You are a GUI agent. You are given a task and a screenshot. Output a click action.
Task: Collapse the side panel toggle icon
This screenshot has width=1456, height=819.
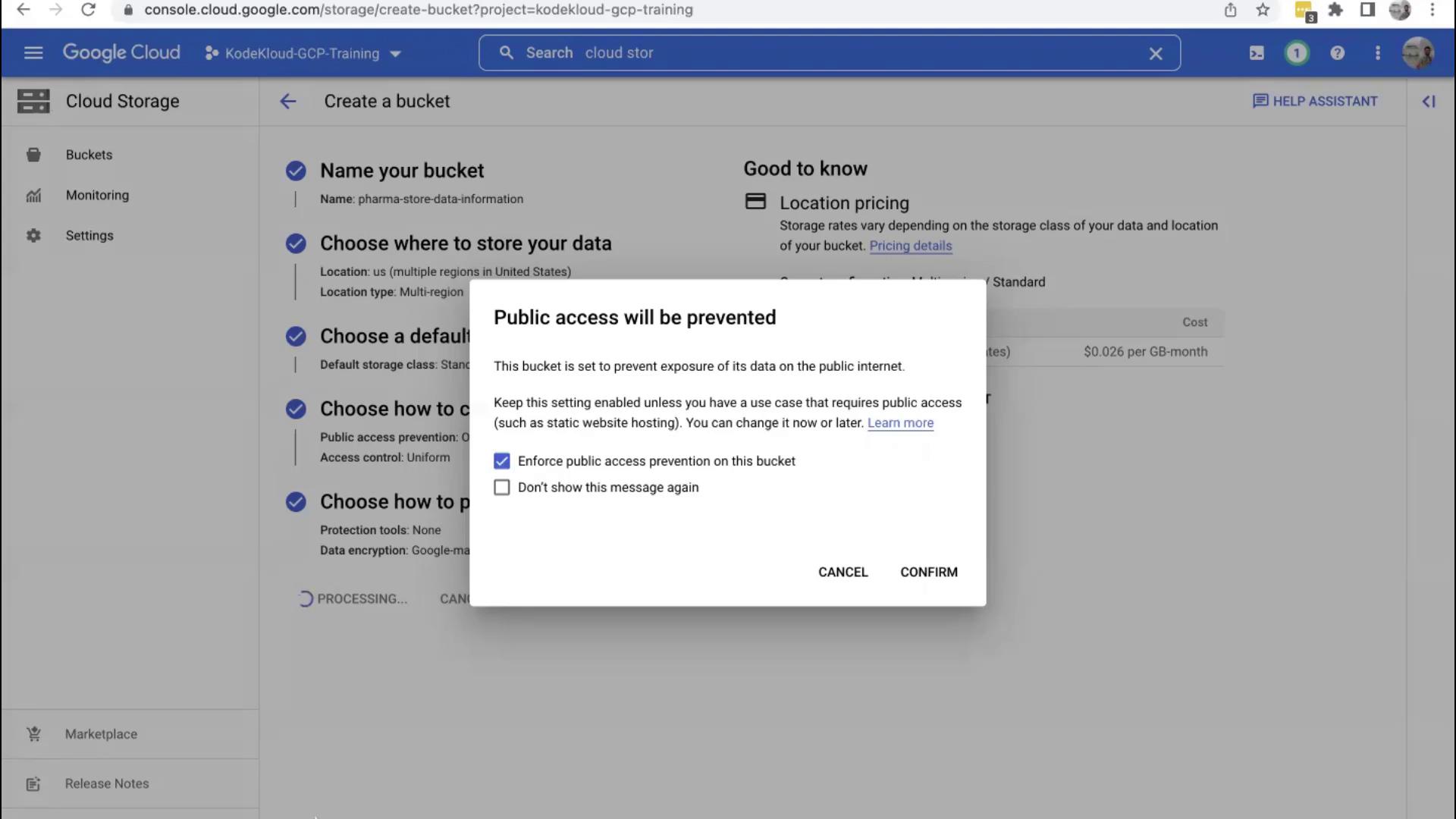[x=1429, y=102]
